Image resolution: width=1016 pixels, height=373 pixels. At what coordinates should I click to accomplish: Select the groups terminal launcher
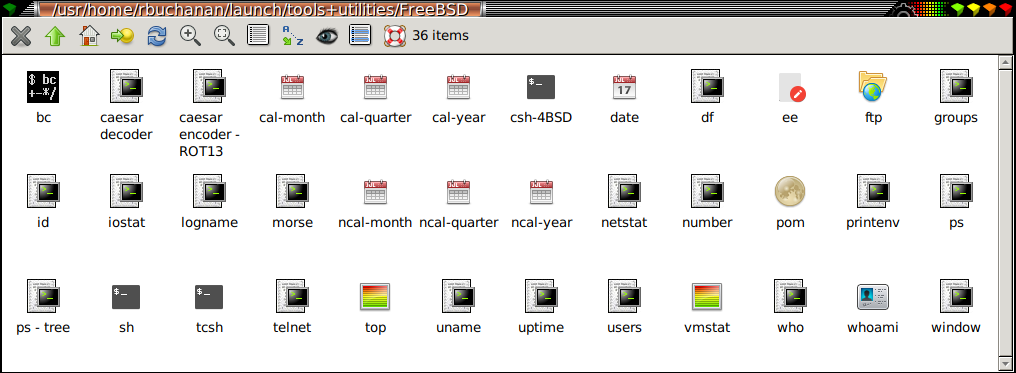[x=956, y=86]
